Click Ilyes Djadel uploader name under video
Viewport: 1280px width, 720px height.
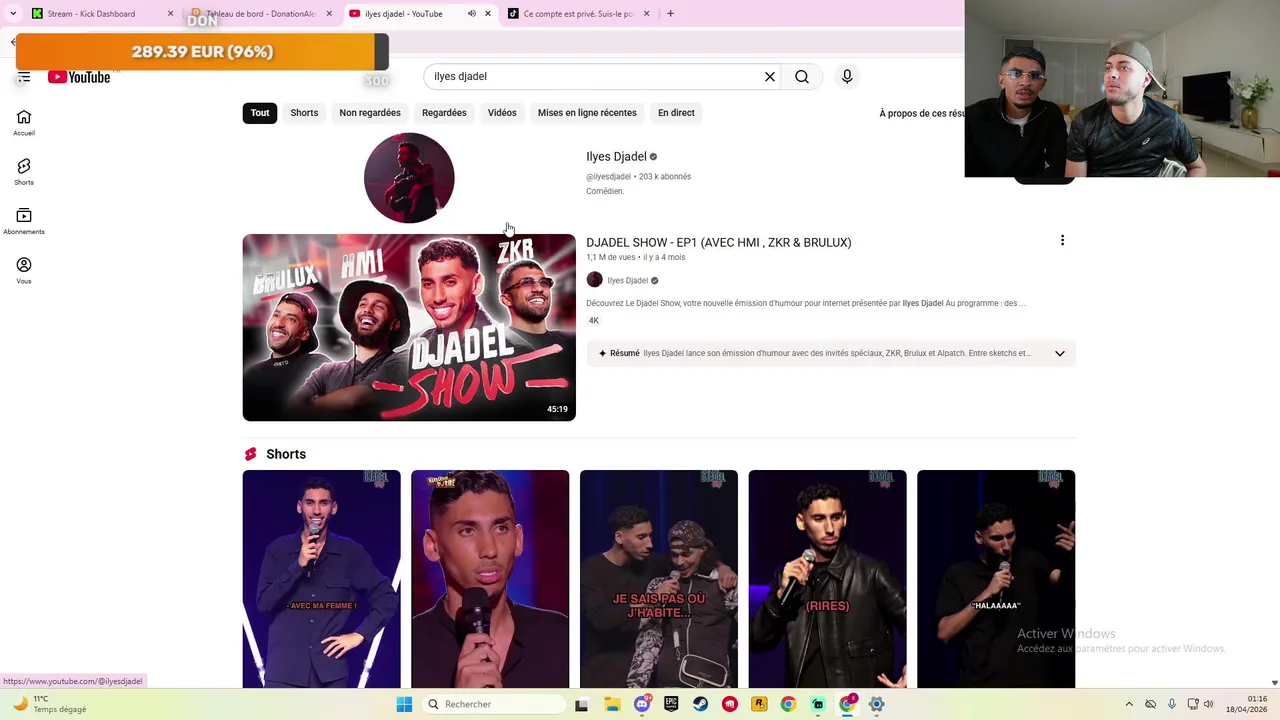coord(628,281)
